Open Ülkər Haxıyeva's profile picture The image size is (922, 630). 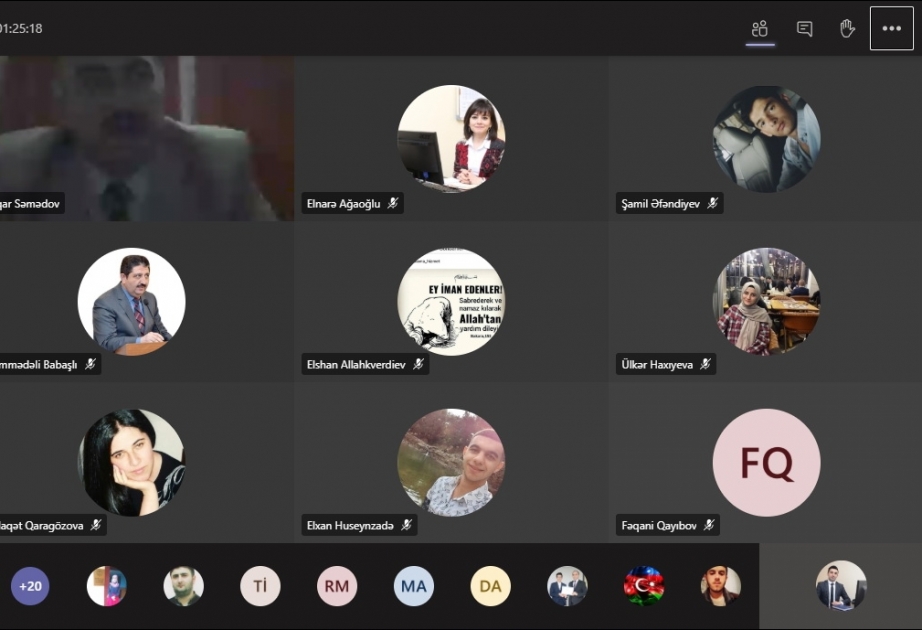pyautogui.click(x=766, y=301)
